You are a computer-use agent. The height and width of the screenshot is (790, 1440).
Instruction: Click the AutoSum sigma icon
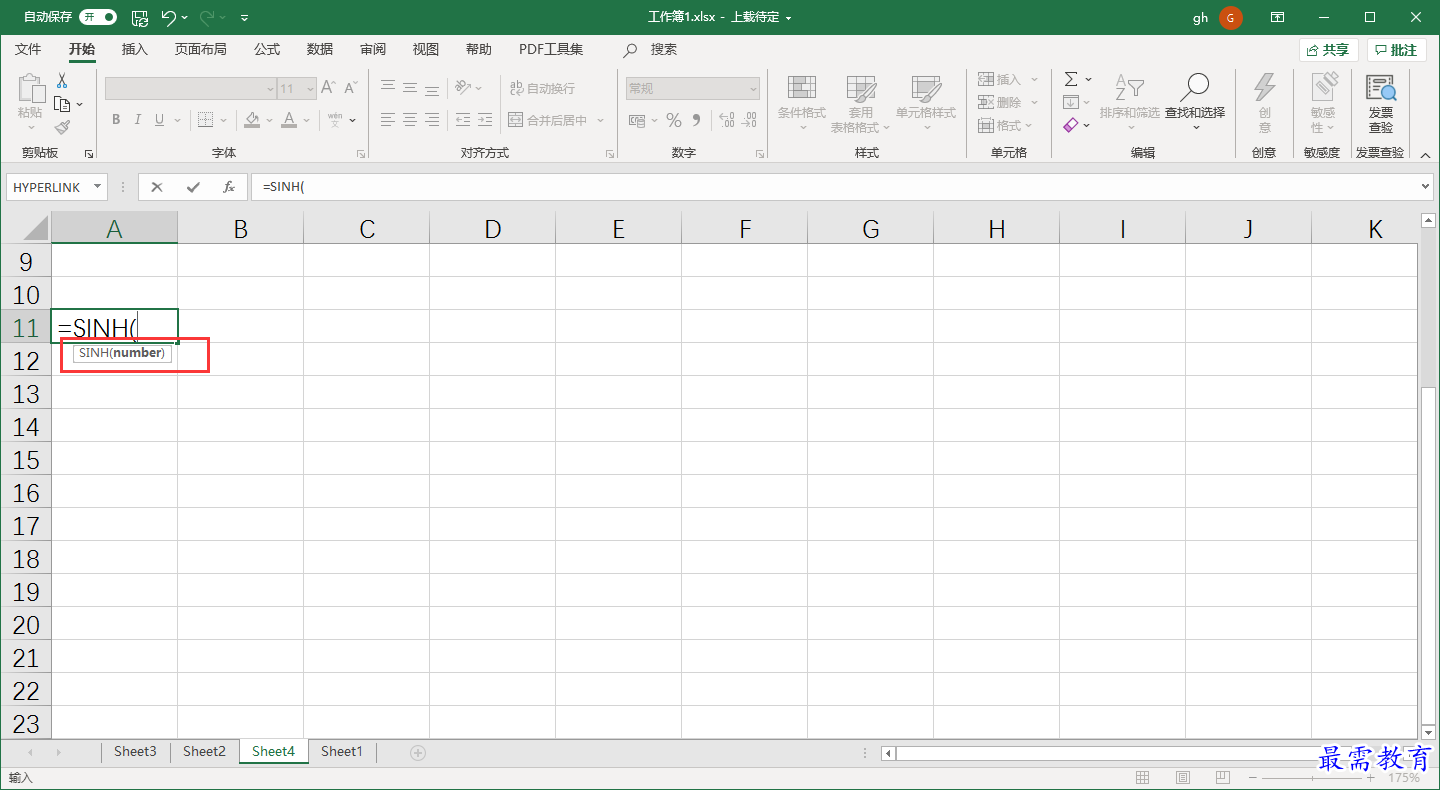1071,79
